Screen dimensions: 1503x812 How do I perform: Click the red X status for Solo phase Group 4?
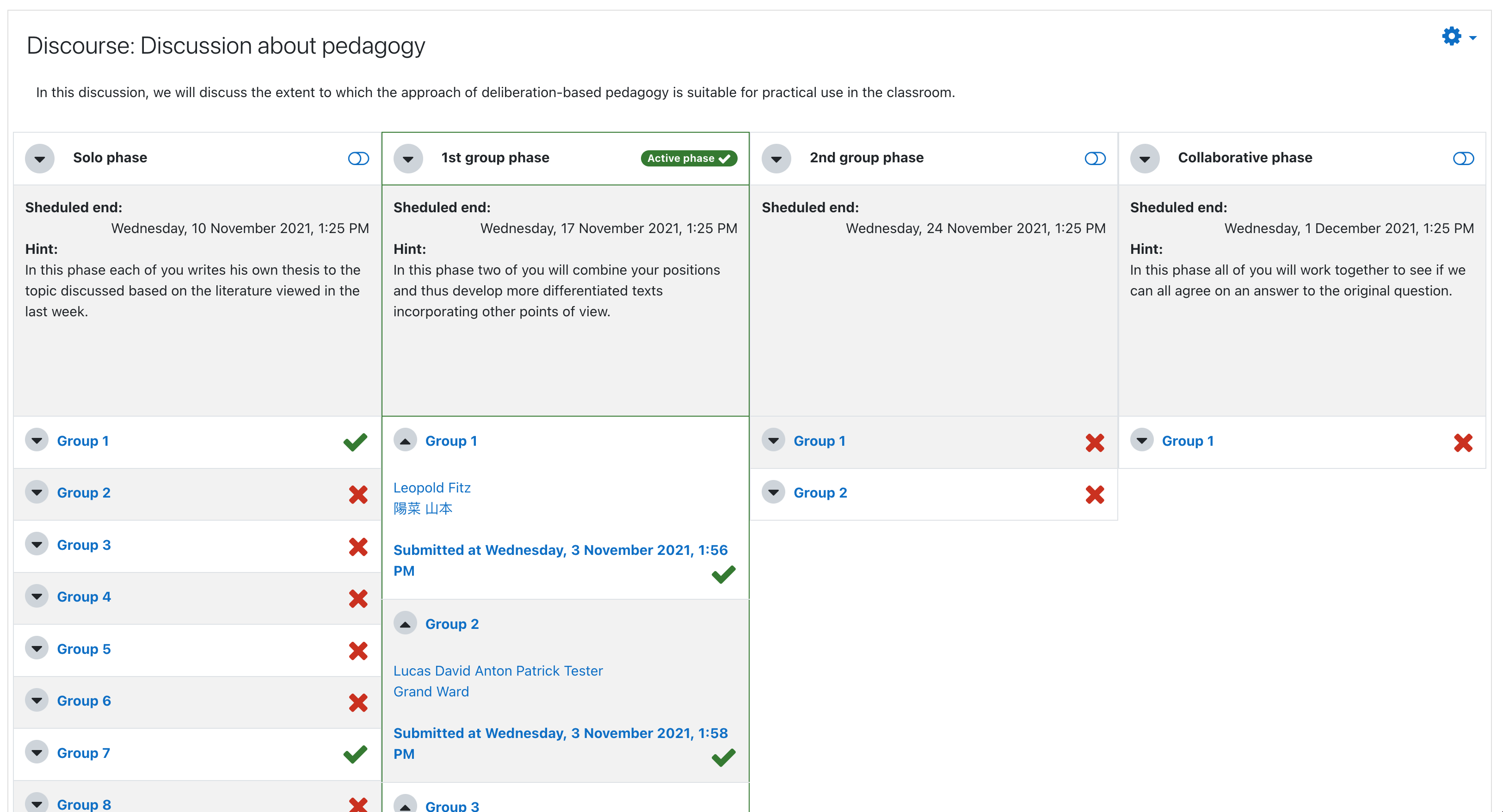[x=358, y=598]
